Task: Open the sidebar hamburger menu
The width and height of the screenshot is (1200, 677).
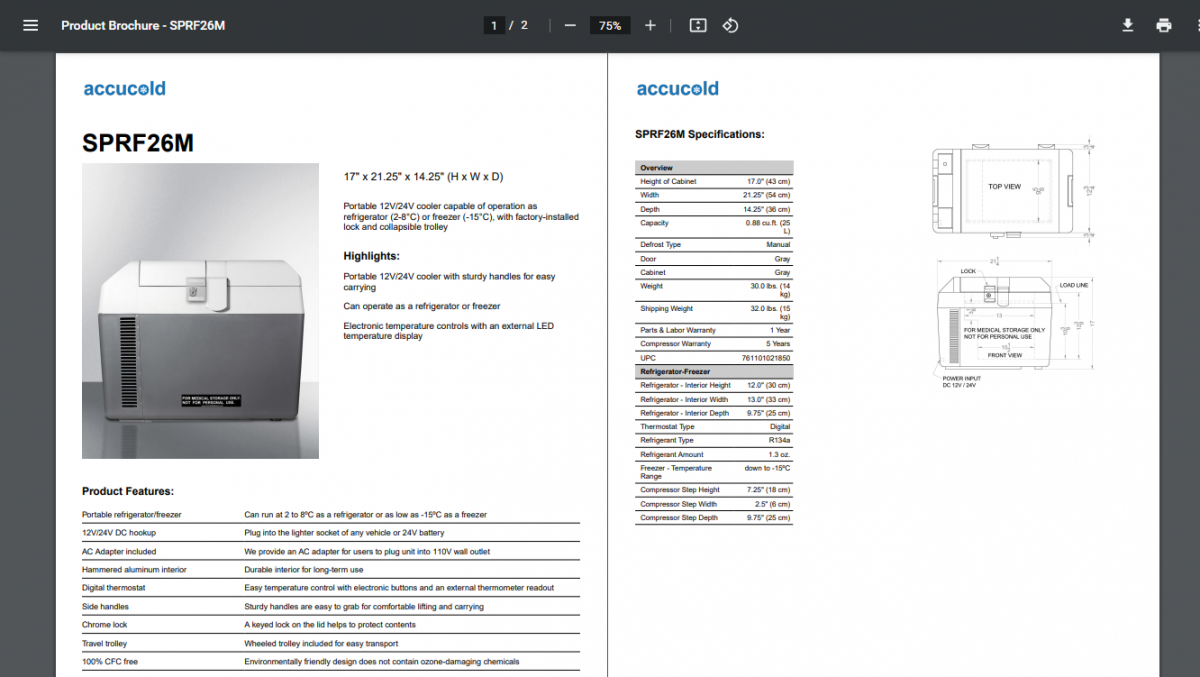Action: click(x=30, y=25)
